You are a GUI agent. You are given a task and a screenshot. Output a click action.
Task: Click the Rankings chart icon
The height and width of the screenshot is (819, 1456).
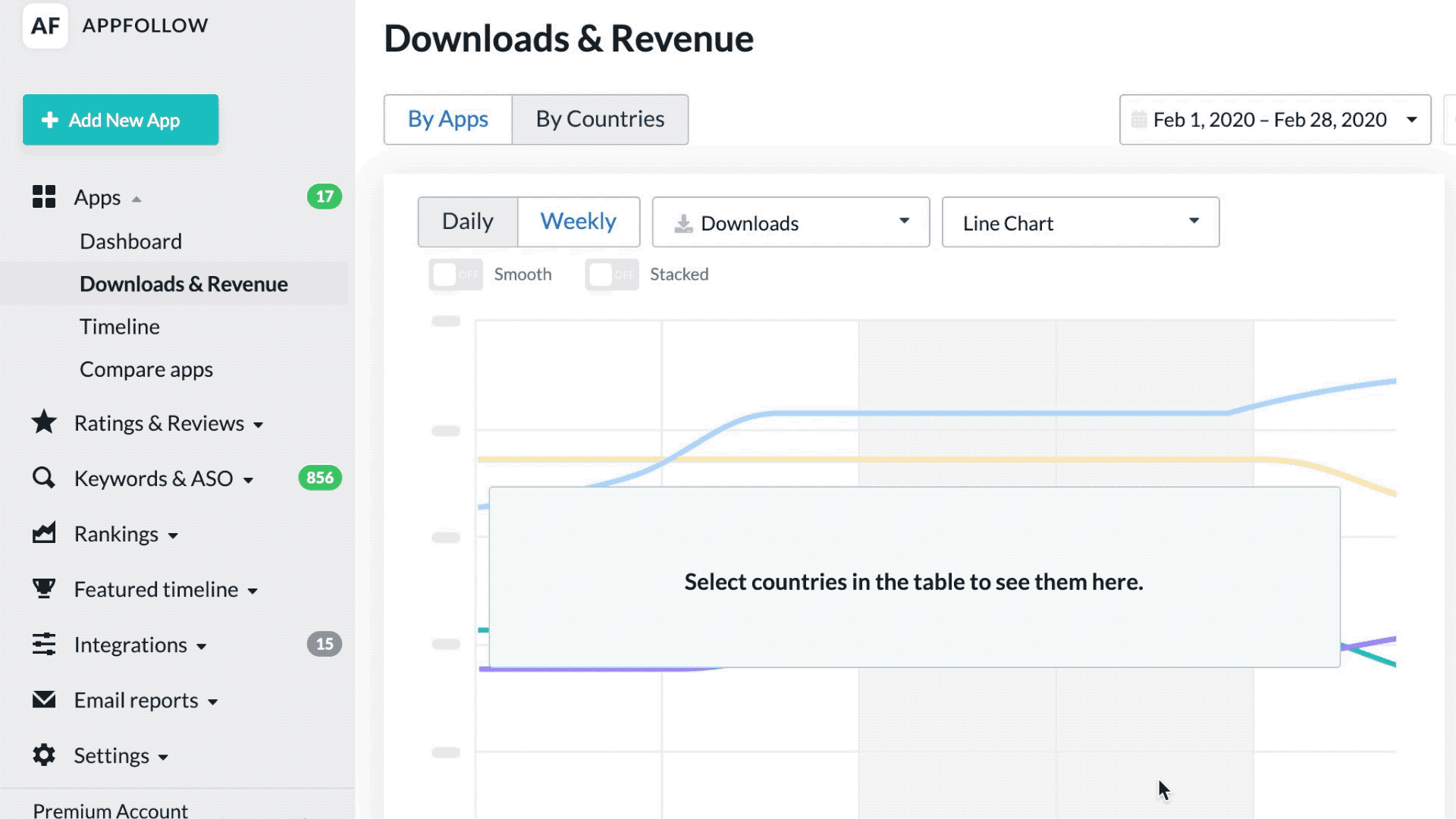pyautogui.click(x=44, y=533)
